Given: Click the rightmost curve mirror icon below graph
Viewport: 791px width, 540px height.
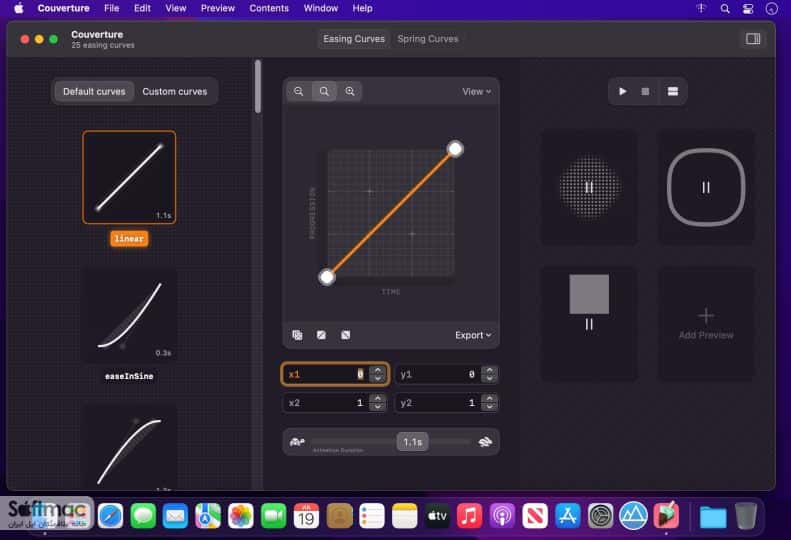Looking at the screenshot, I should click(346, 335).
